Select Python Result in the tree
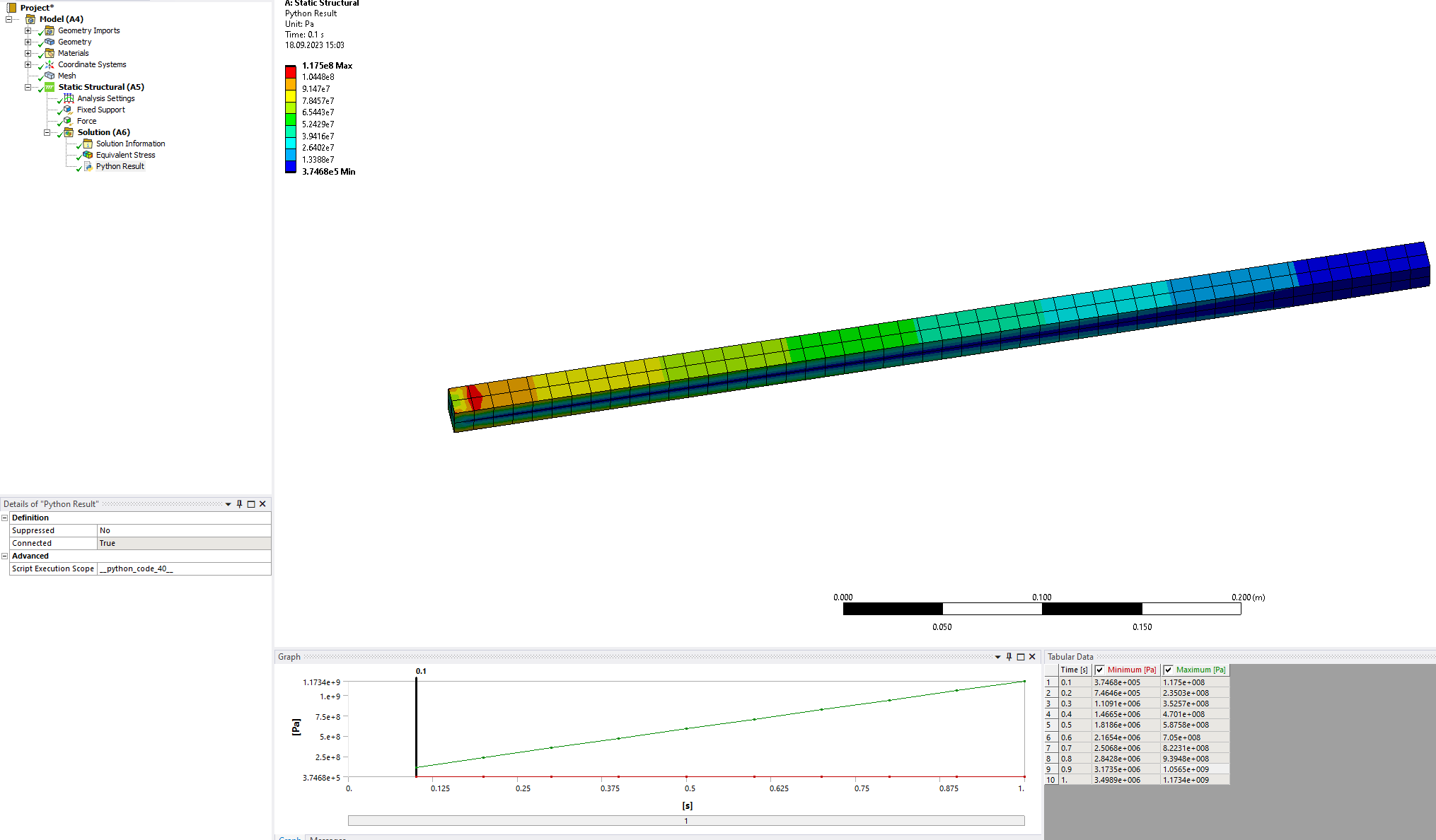1436x840 pixels. coord(120,166)
